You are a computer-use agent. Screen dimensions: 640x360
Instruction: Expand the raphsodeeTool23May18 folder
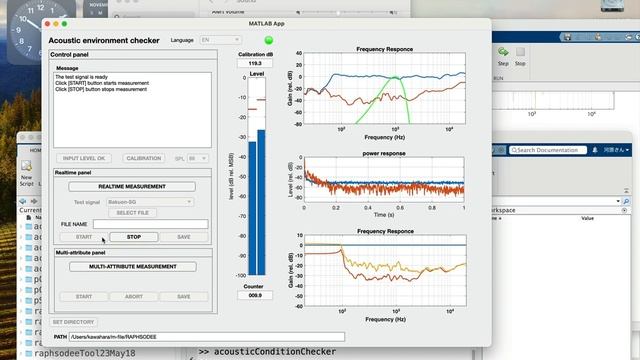tap(21, 353)
